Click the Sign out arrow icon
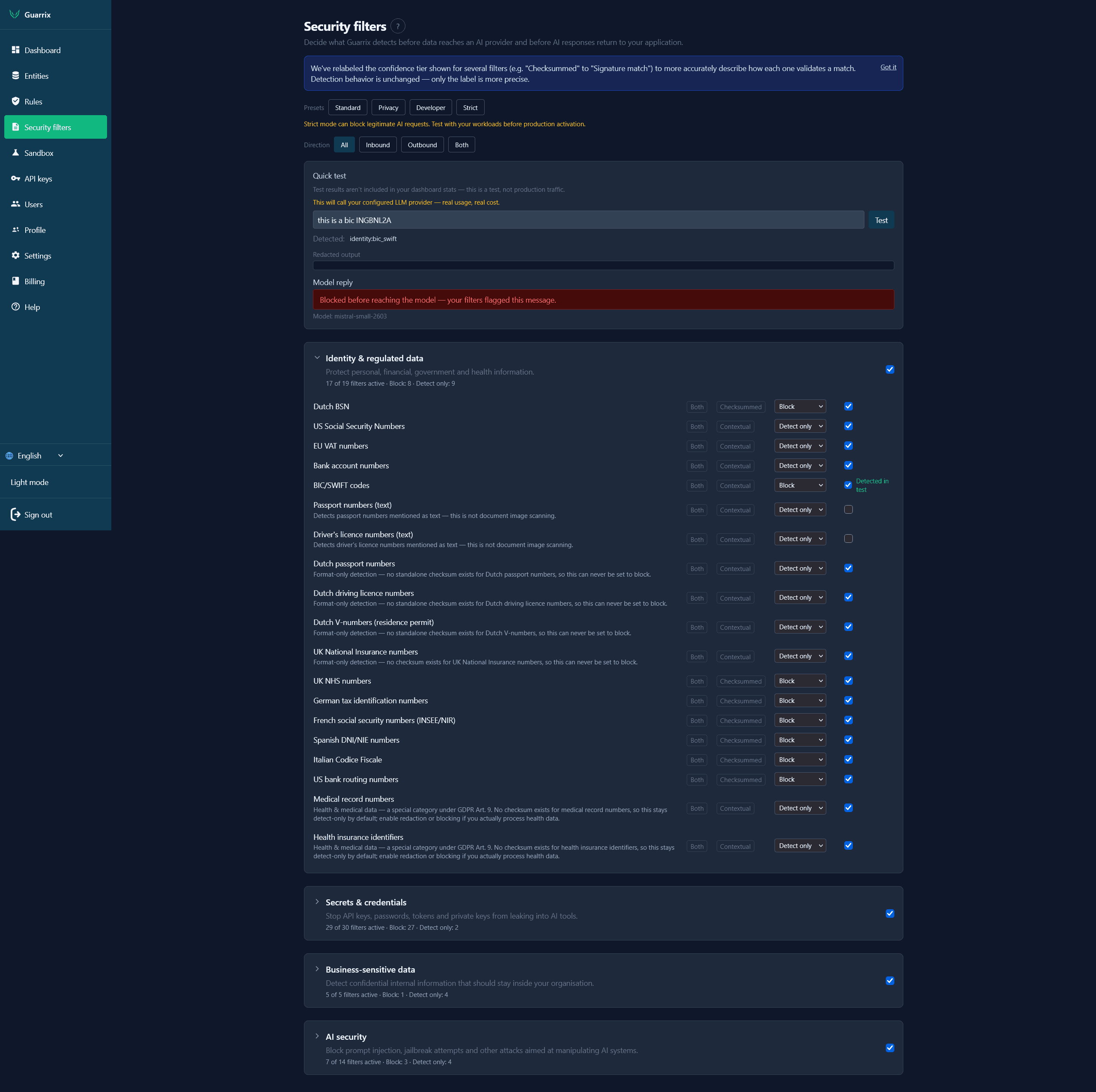 (x=15, y=515)
